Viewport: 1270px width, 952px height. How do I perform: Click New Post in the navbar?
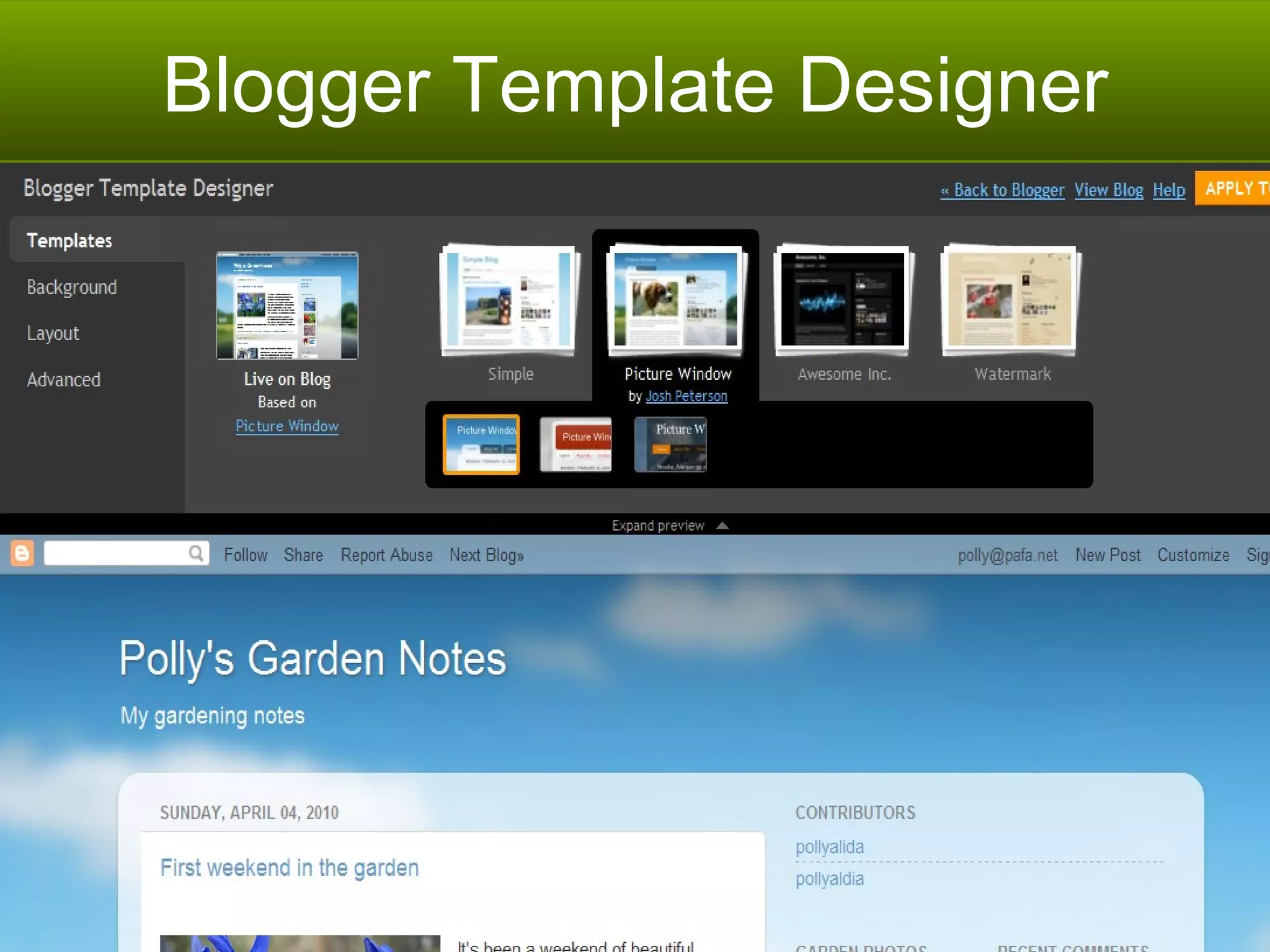(x=1108, y=555)
